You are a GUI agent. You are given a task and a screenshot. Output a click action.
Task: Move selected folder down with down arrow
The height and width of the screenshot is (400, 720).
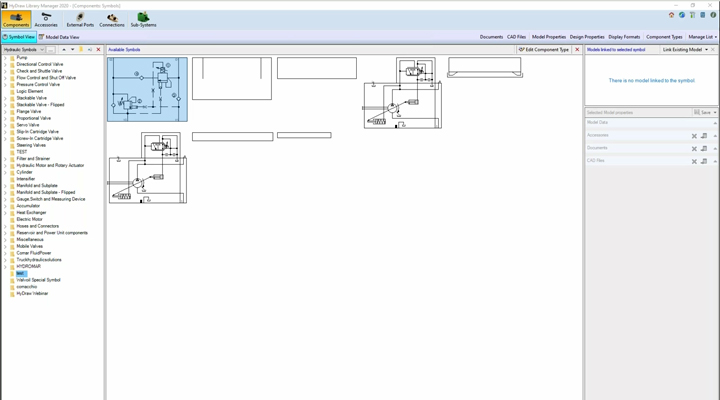point(73,50)
